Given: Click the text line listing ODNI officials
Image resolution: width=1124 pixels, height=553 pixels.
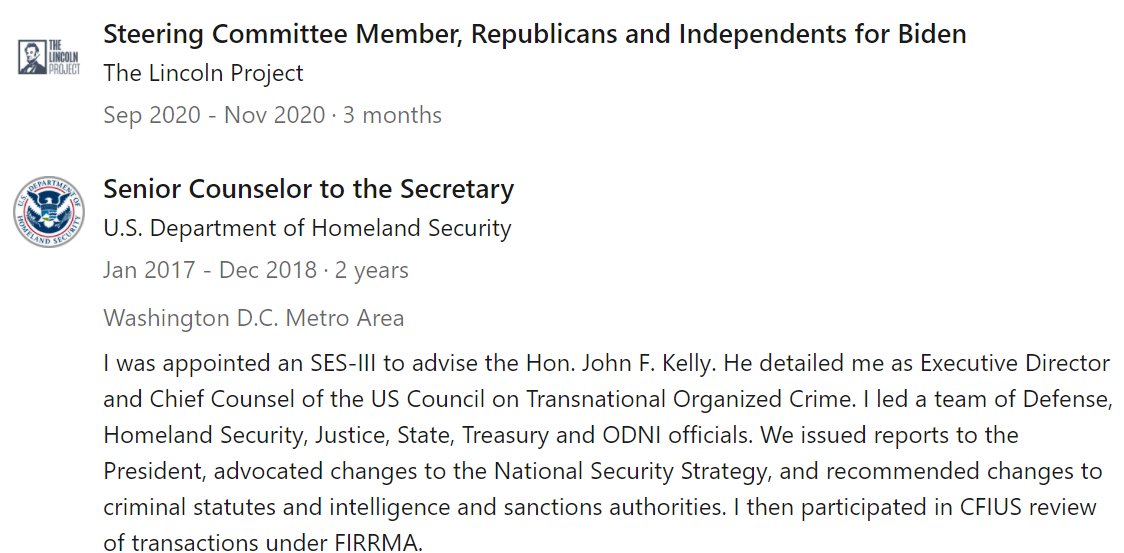Looking at the screenshot, I should 561,435.
